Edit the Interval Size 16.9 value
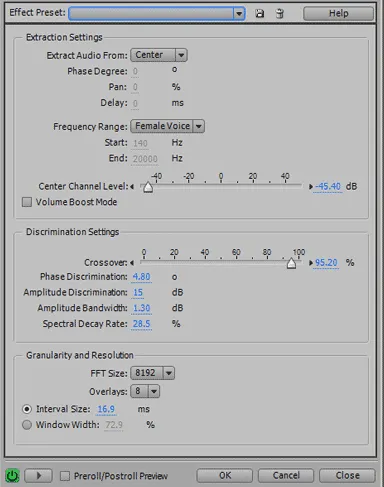Screen dimensions: 384x487 [x=106, y=409]
